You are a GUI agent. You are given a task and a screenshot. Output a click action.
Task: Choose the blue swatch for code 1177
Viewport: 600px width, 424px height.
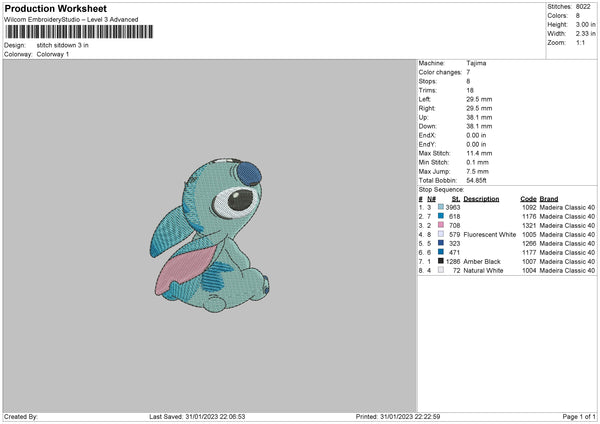pyautogui.click(x=441, y=252)
